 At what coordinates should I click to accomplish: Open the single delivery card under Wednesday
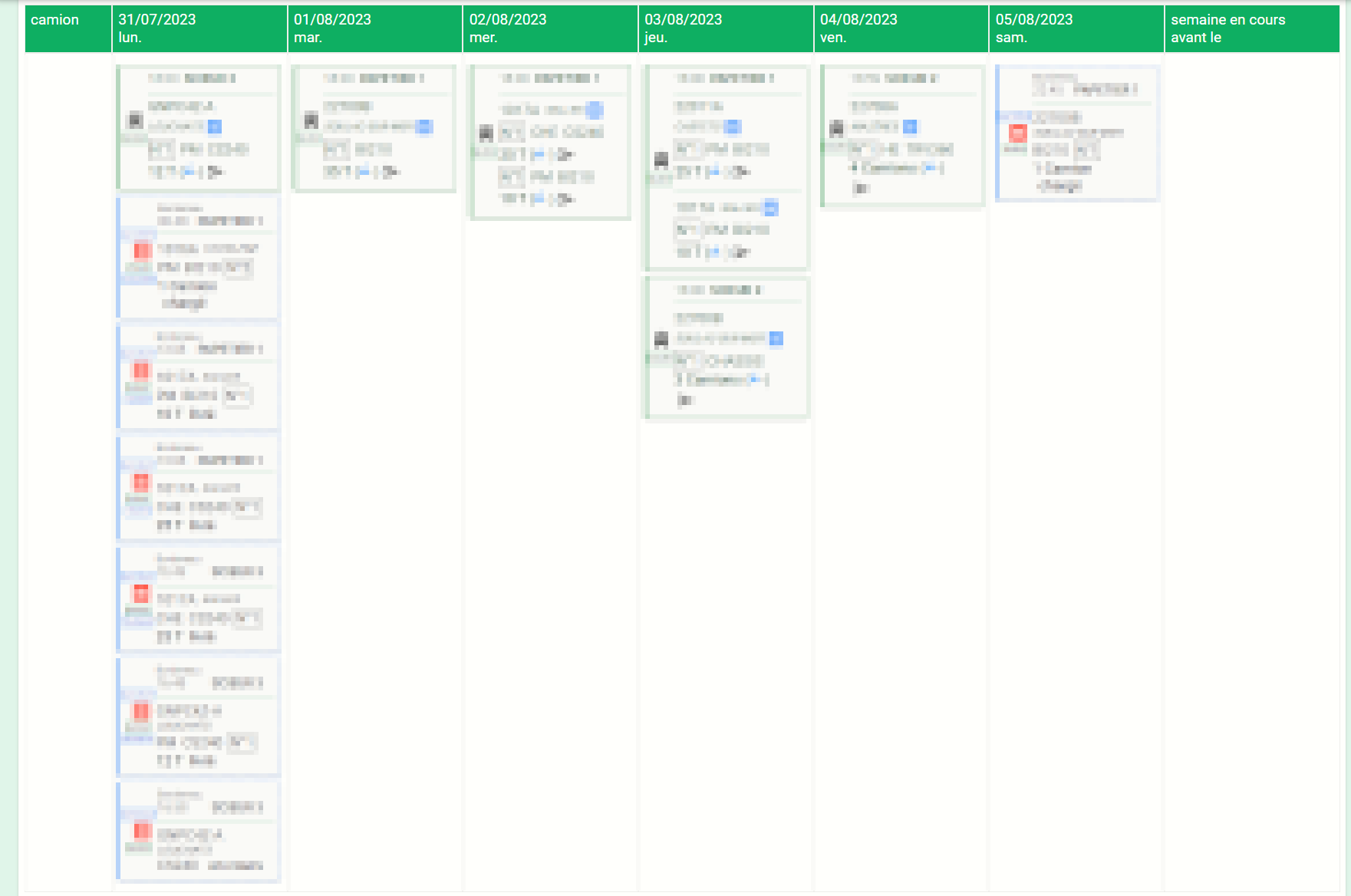550,142
